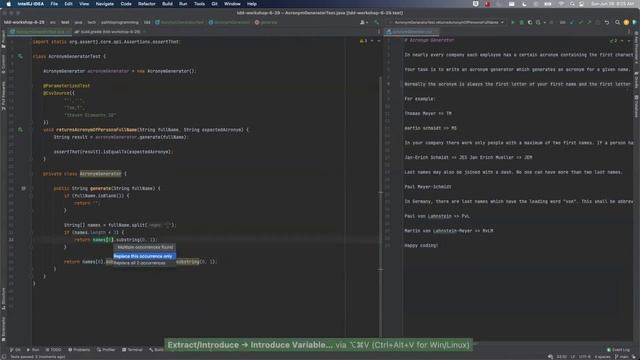Click 'Happy coding!' line in markdown
The width and height of the screenshot is (640, 360).
[421, 246]
